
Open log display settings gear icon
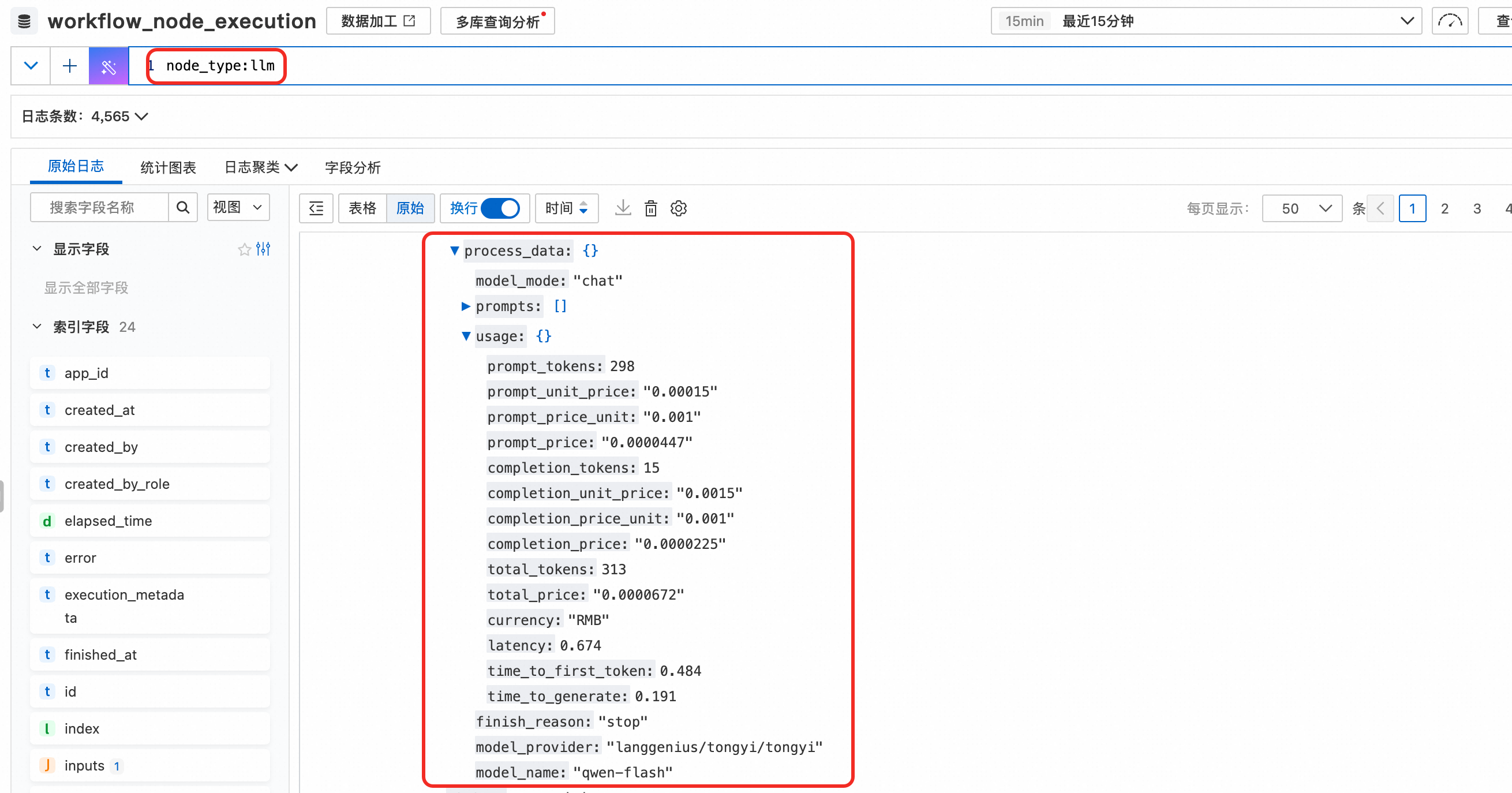tap(679, 208)
